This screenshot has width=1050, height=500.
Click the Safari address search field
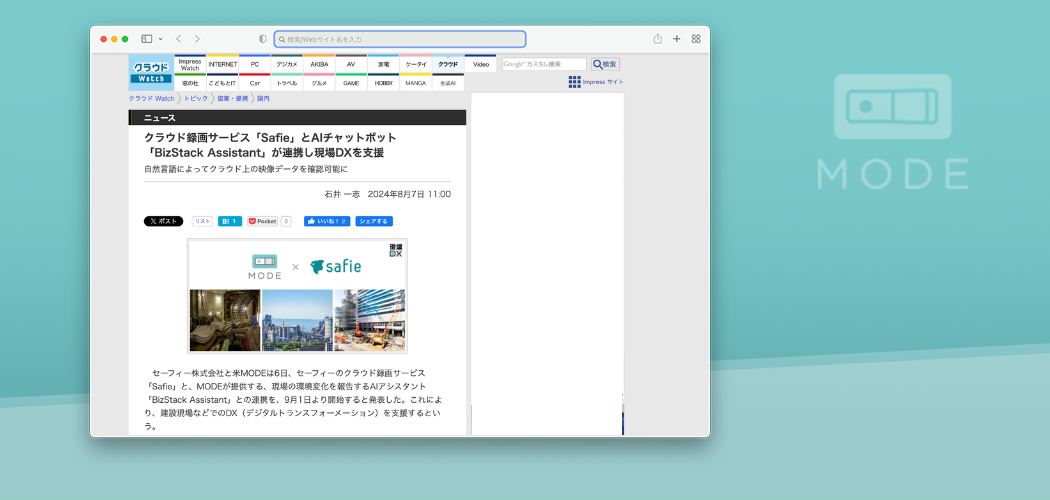coord(400,39)
